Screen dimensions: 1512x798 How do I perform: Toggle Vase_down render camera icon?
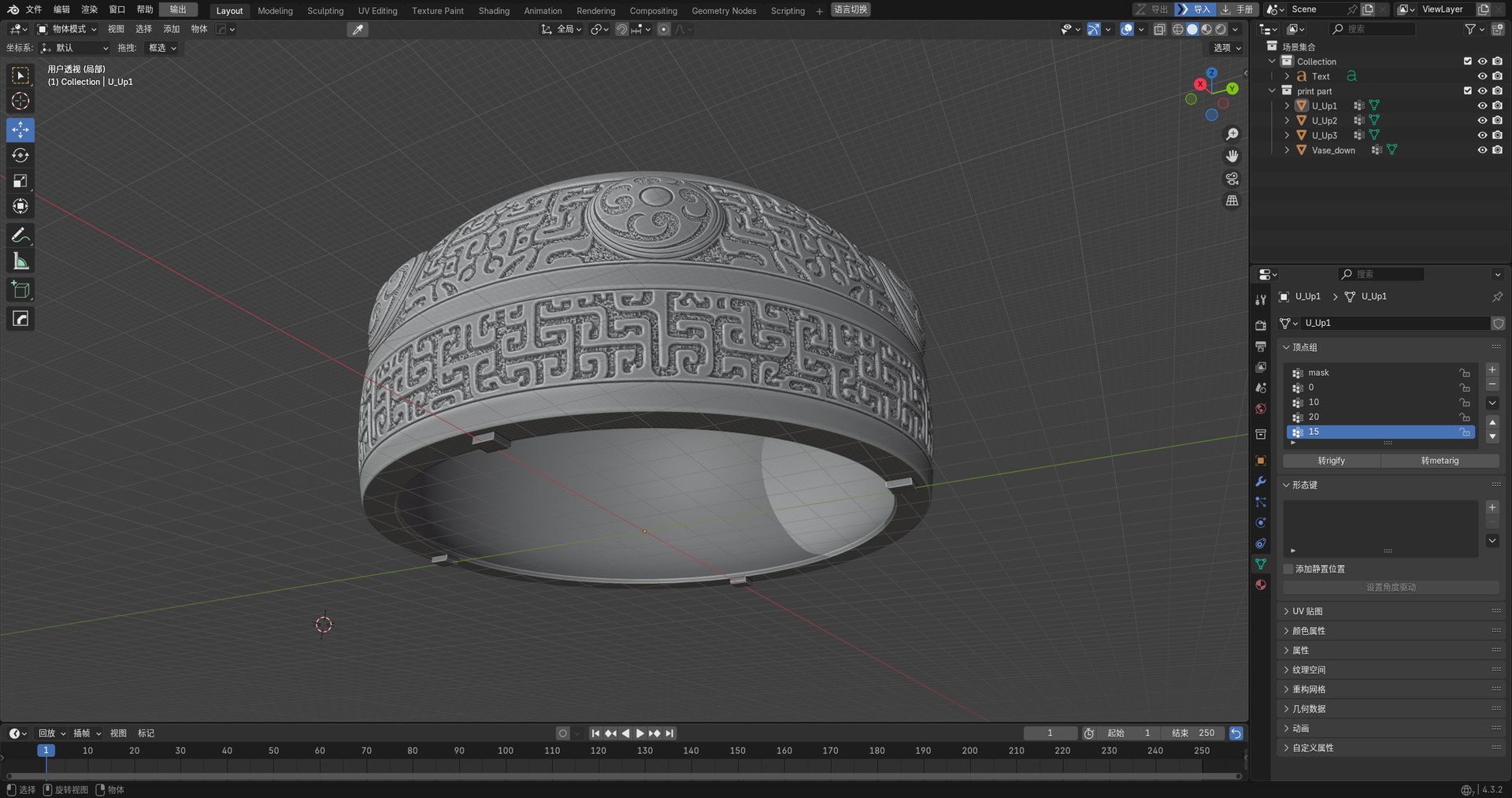click(x=1497, y=150)
